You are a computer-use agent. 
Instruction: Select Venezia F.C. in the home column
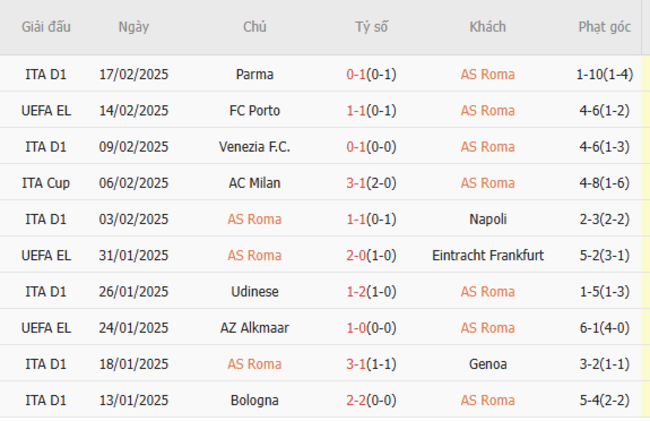[x=255, y=147]
